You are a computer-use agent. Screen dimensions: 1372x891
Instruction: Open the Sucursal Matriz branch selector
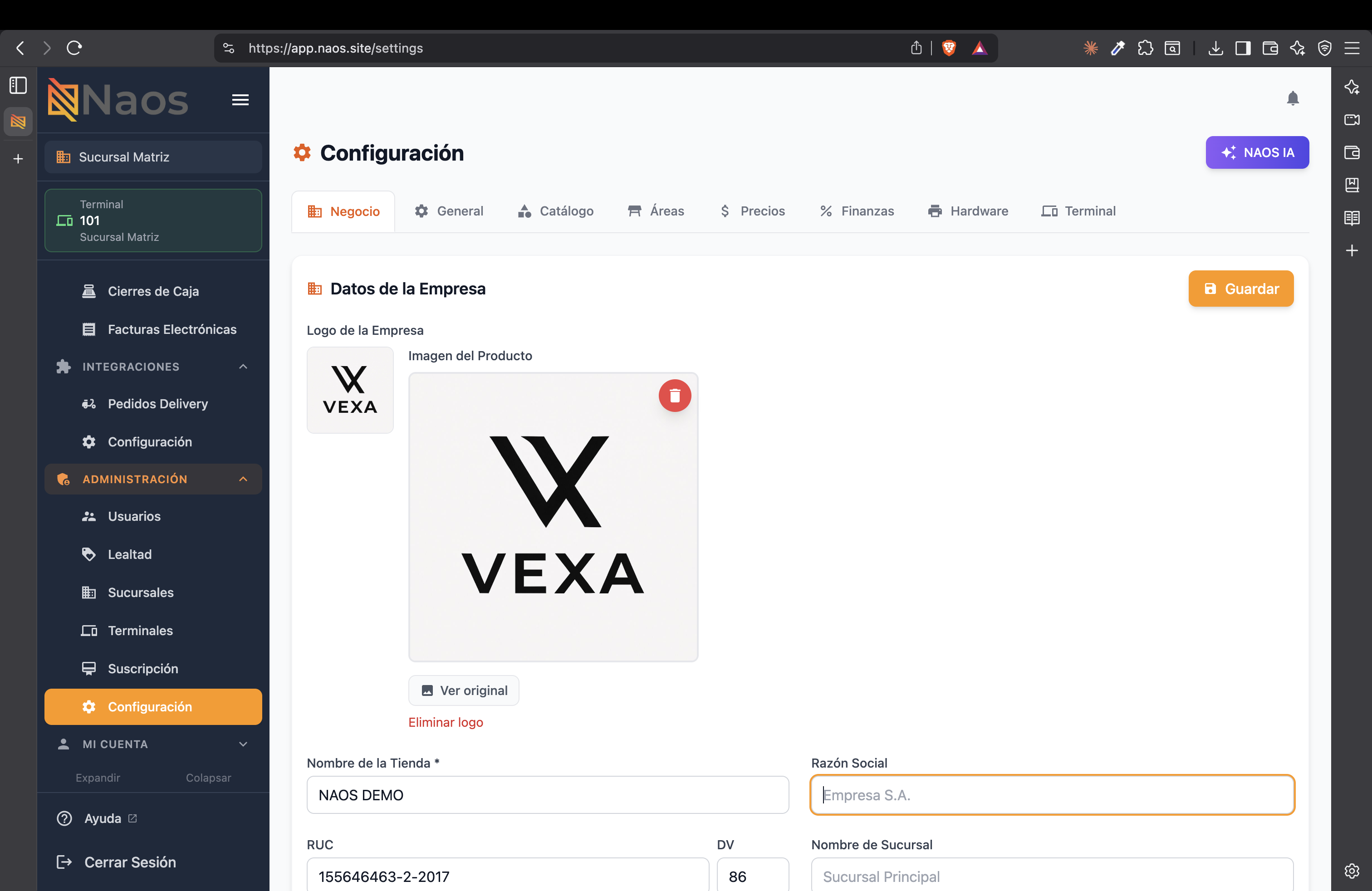(x=153, y=157)
